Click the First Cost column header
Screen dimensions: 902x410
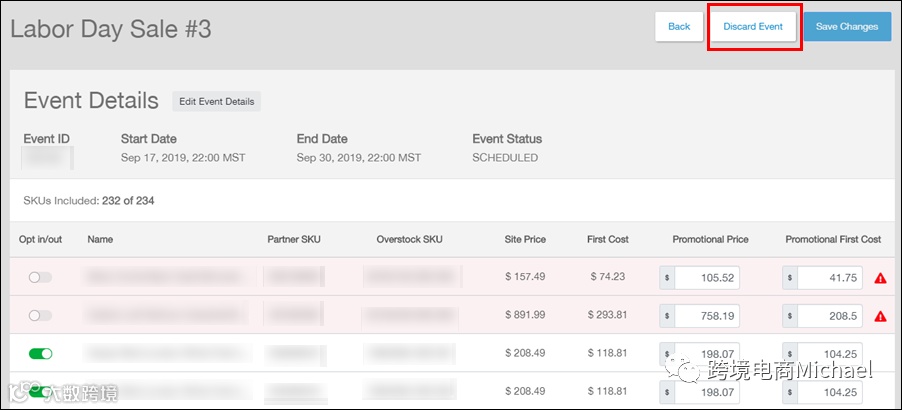(x=607, y=240)
